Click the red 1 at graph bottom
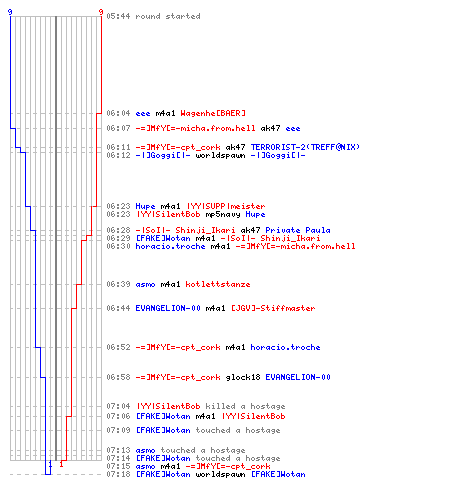 tap(61, 464)
